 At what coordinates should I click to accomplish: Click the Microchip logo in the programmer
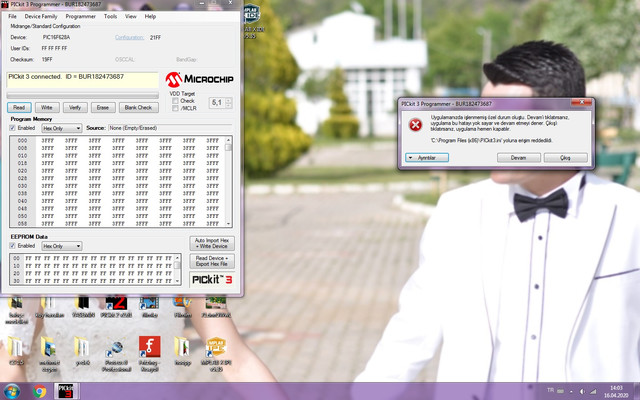200,80
